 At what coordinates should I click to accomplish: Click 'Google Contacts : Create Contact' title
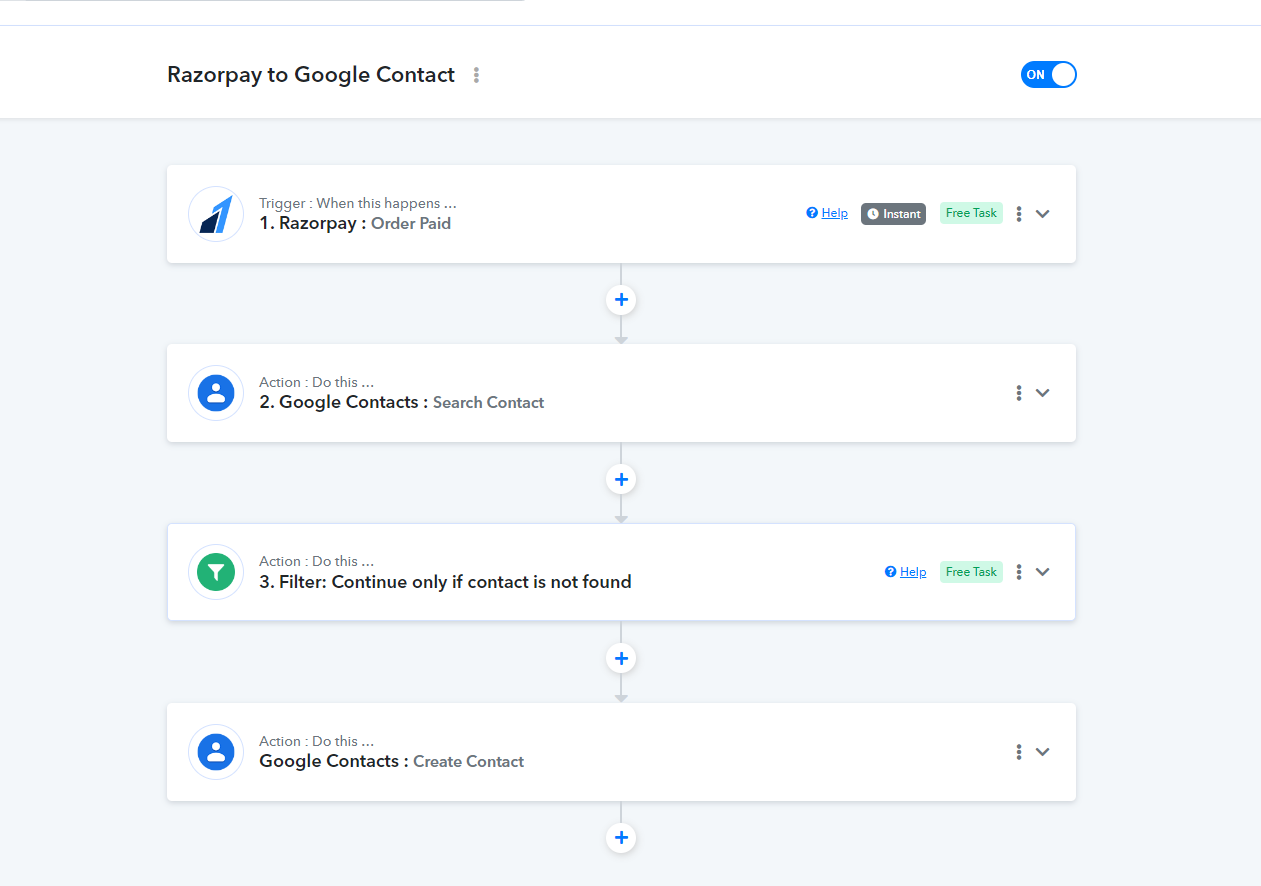click(392, 762)
